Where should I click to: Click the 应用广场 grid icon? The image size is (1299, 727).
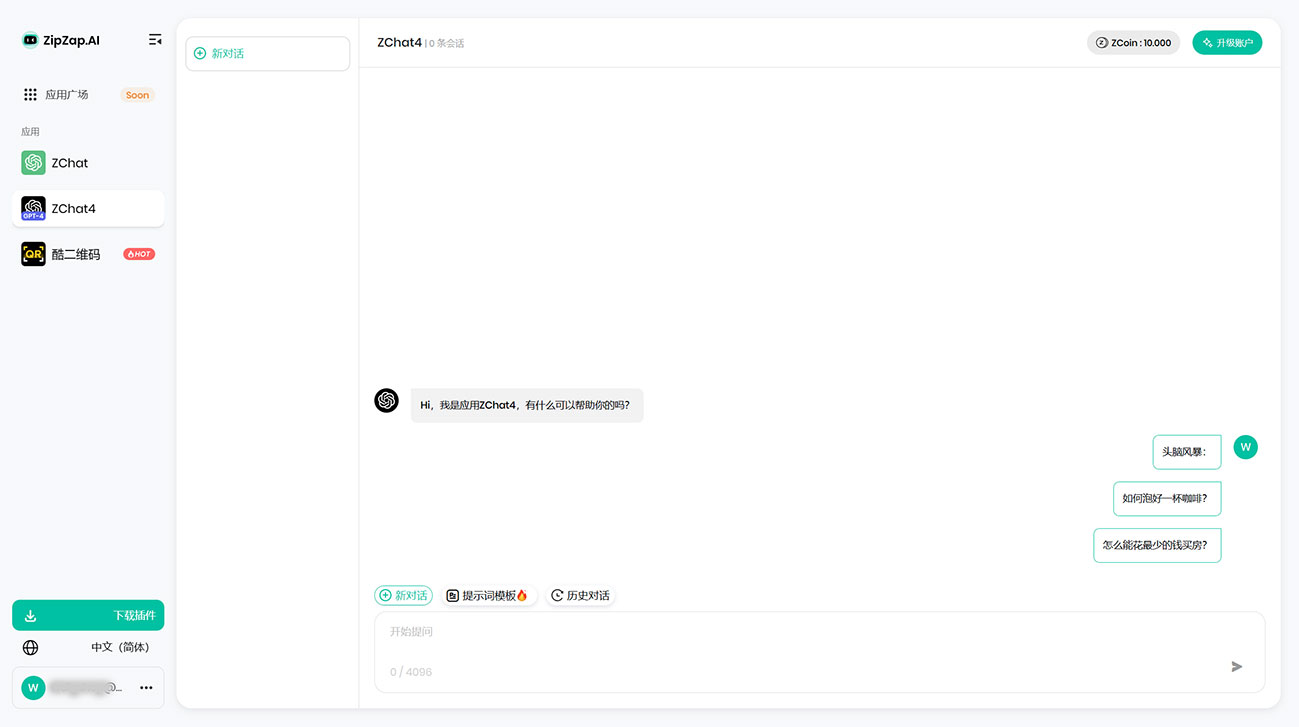(x=29, y=93)
